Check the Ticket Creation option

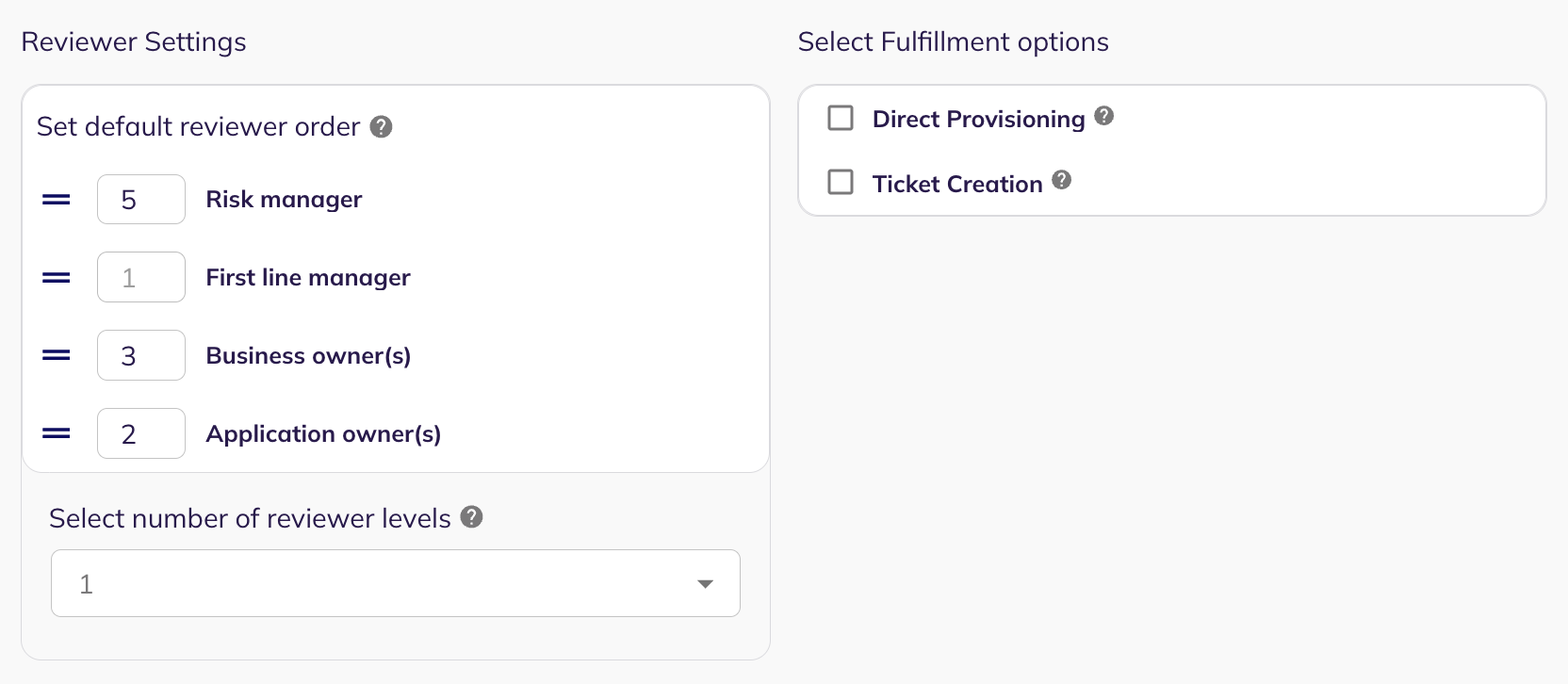click(841, 182)
